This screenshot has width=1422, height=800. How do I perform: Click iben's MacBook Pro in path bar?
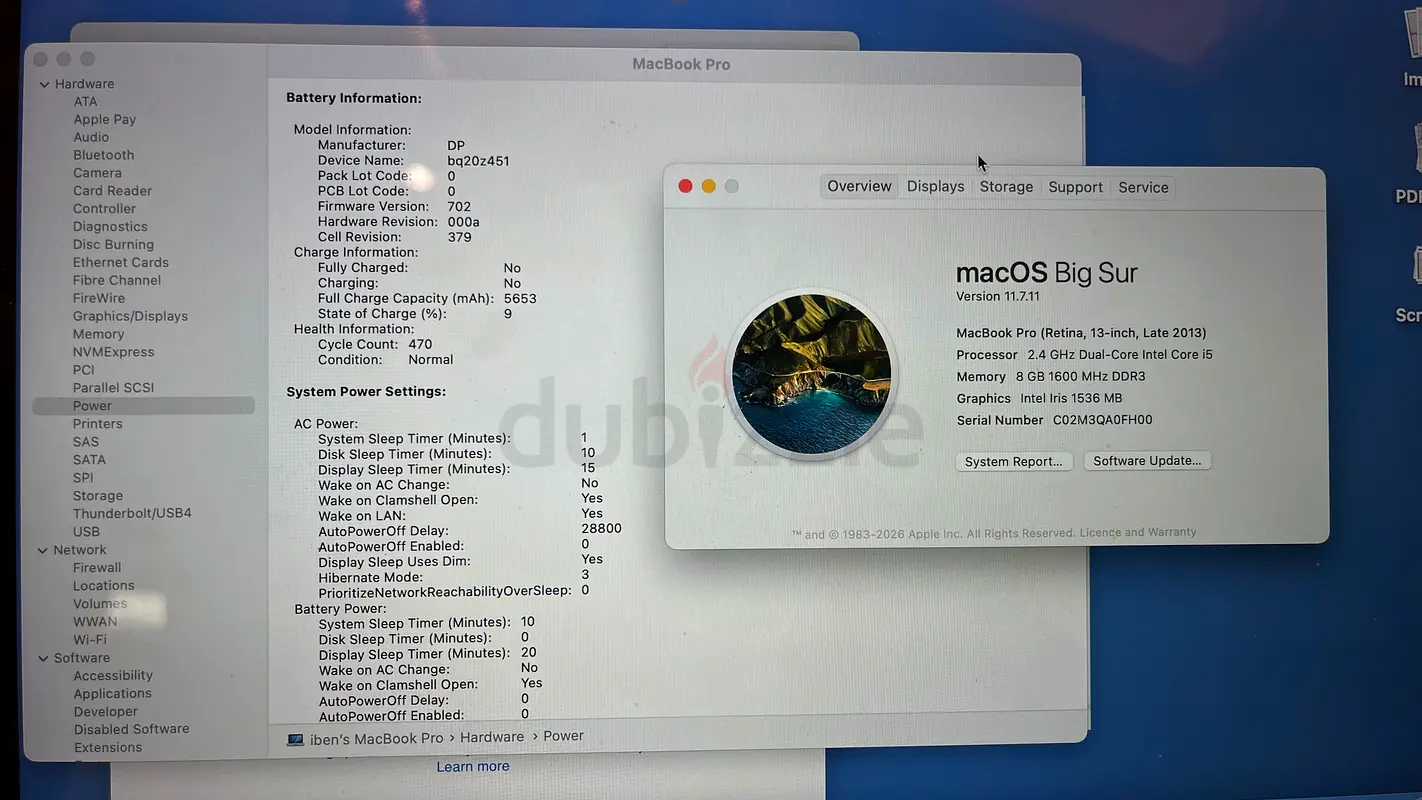point(376,739)
